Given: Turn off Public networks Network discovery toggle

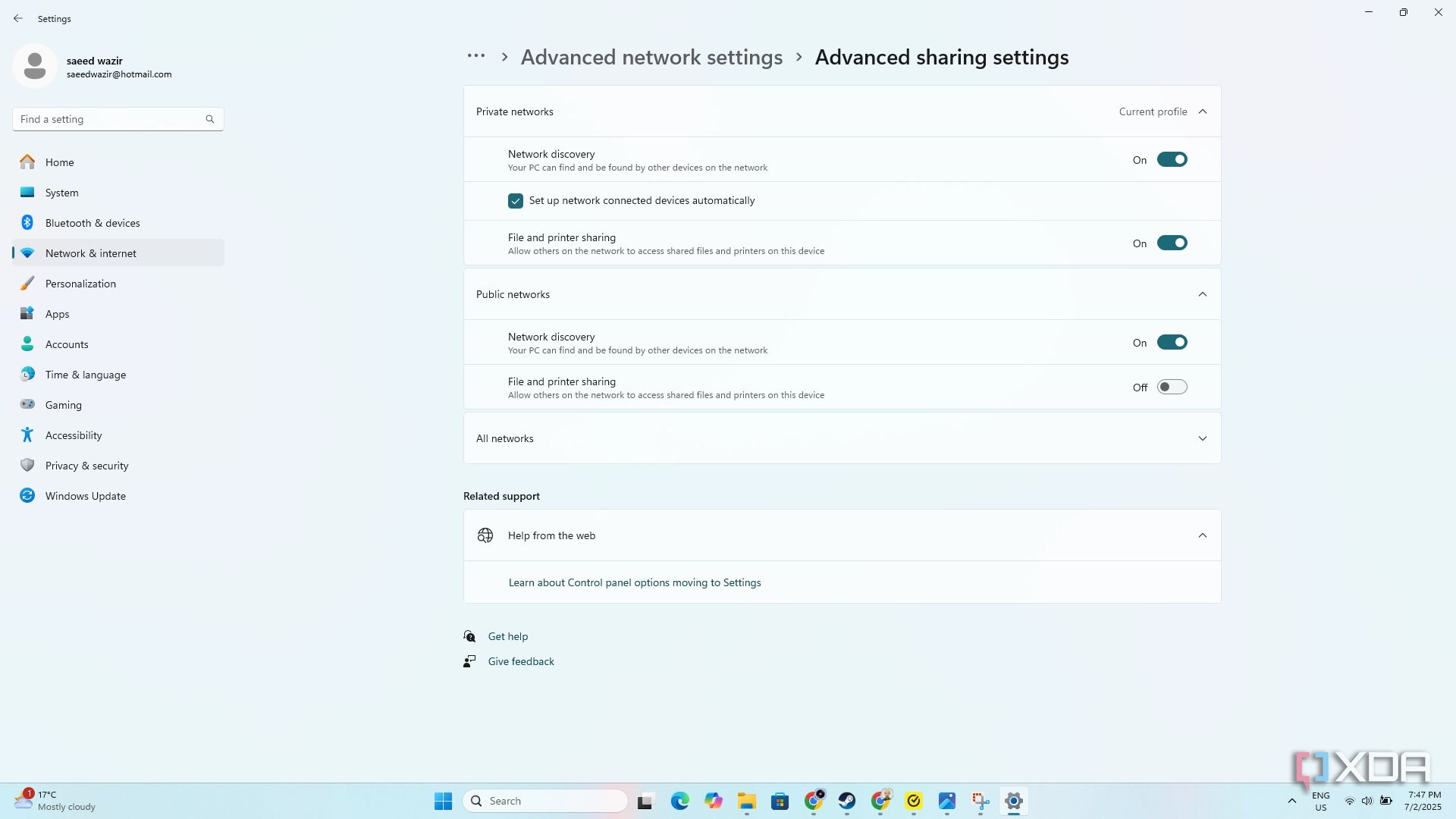Looking at the screenshot, I should (x=1172, y=343).
